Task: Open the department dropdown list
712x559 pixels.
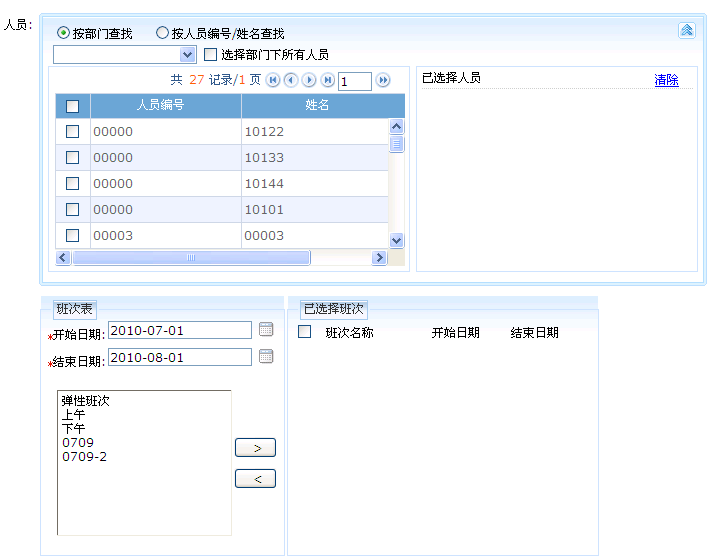Action: (187, 55)
